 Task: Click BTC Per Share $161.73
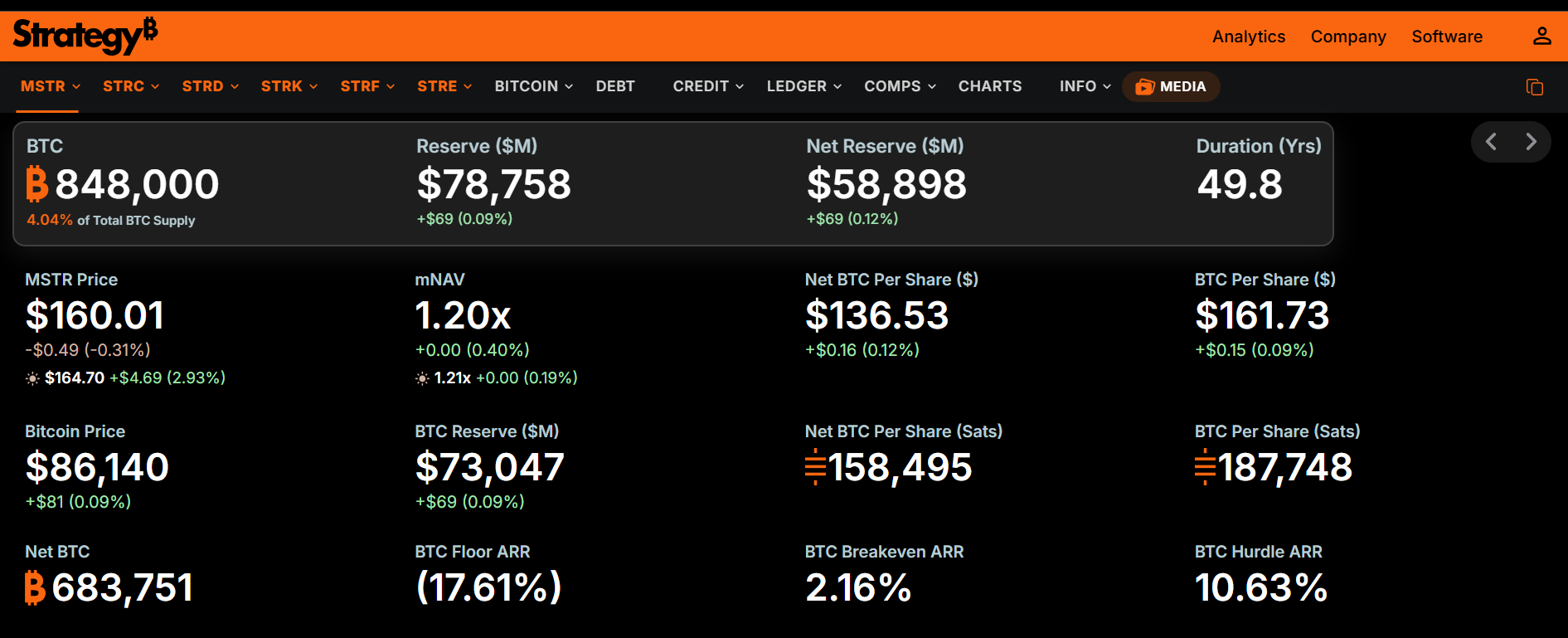point(1262,315)
